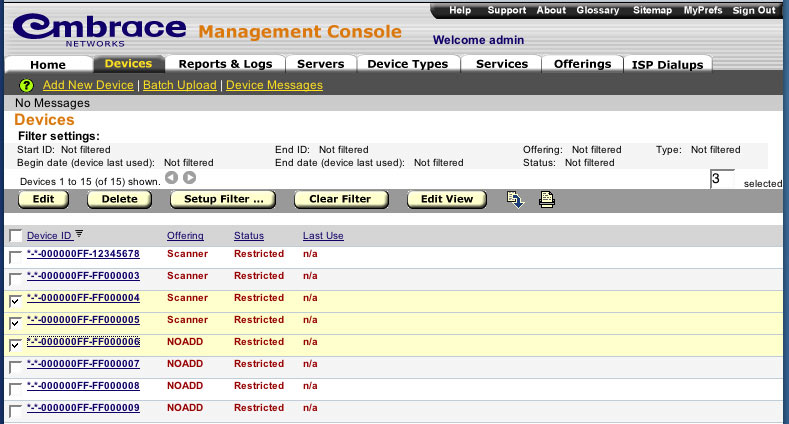Click the export devices list icon
This screenshot has width=789, height=424.
pos(515,200)
